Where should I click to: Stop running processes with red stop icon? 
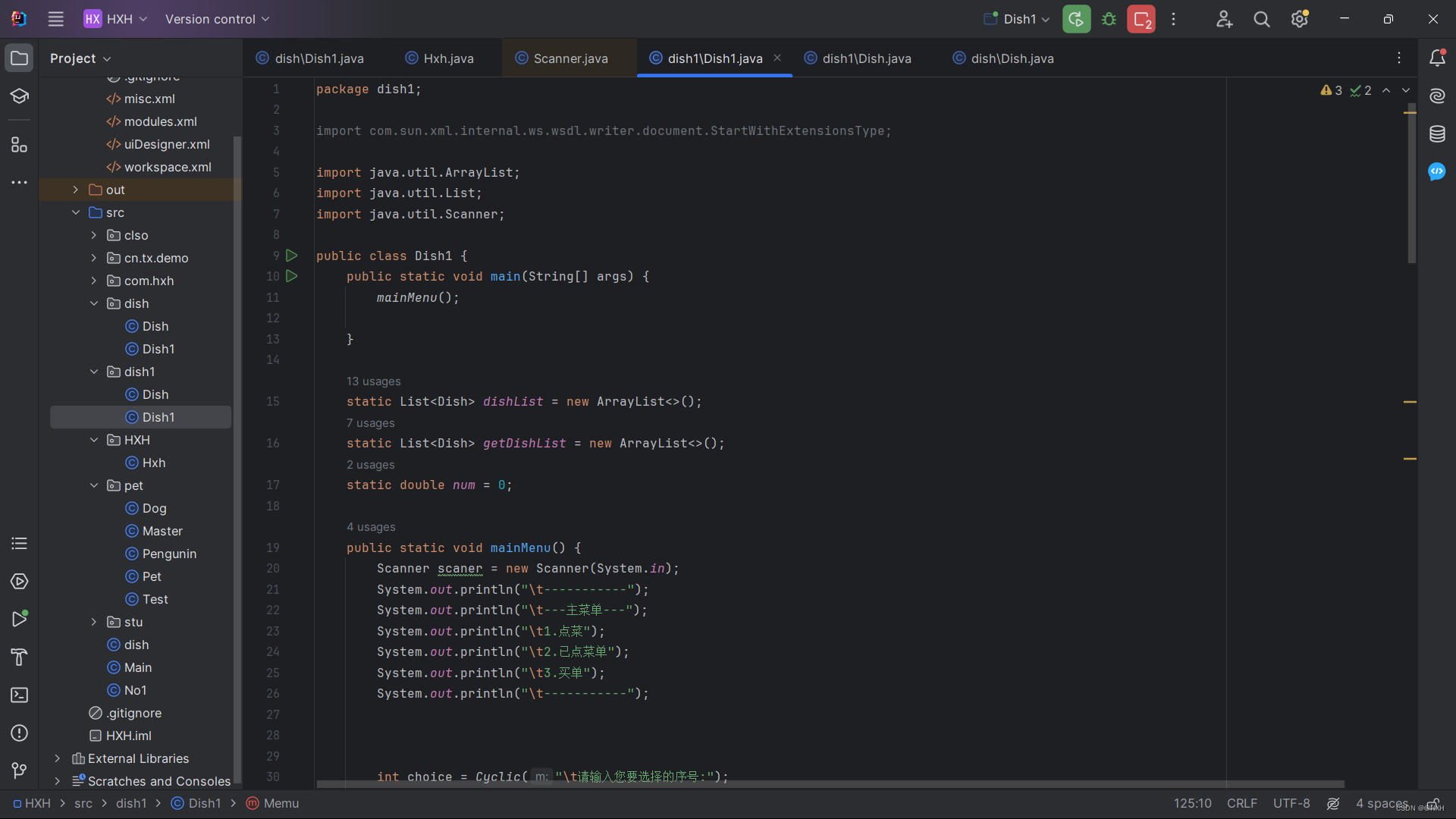click(x=1141, y=19)
